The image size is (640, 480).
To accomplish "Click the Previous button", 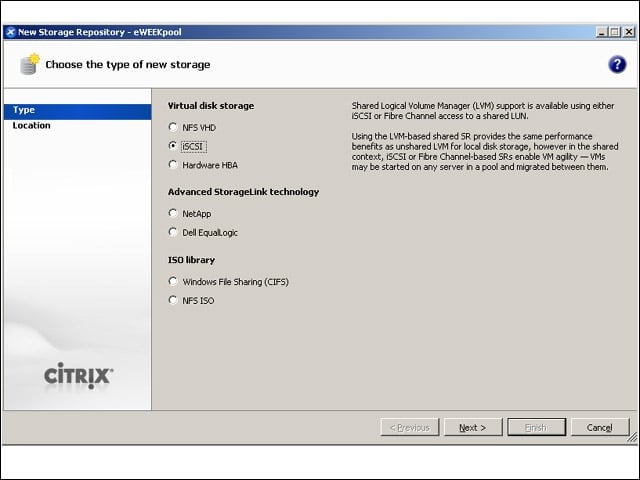I will [x=410, y=427].
